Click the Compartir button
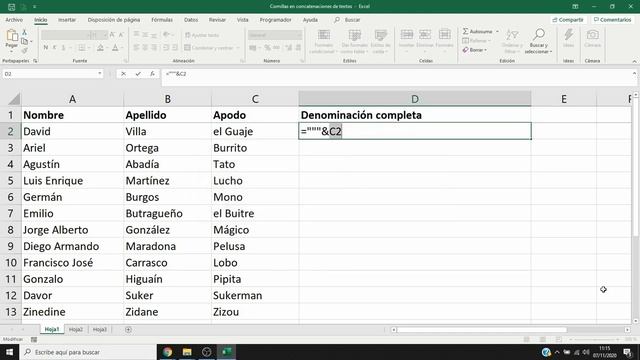Viewport: 640px width, 360px height. pos(568,20)
